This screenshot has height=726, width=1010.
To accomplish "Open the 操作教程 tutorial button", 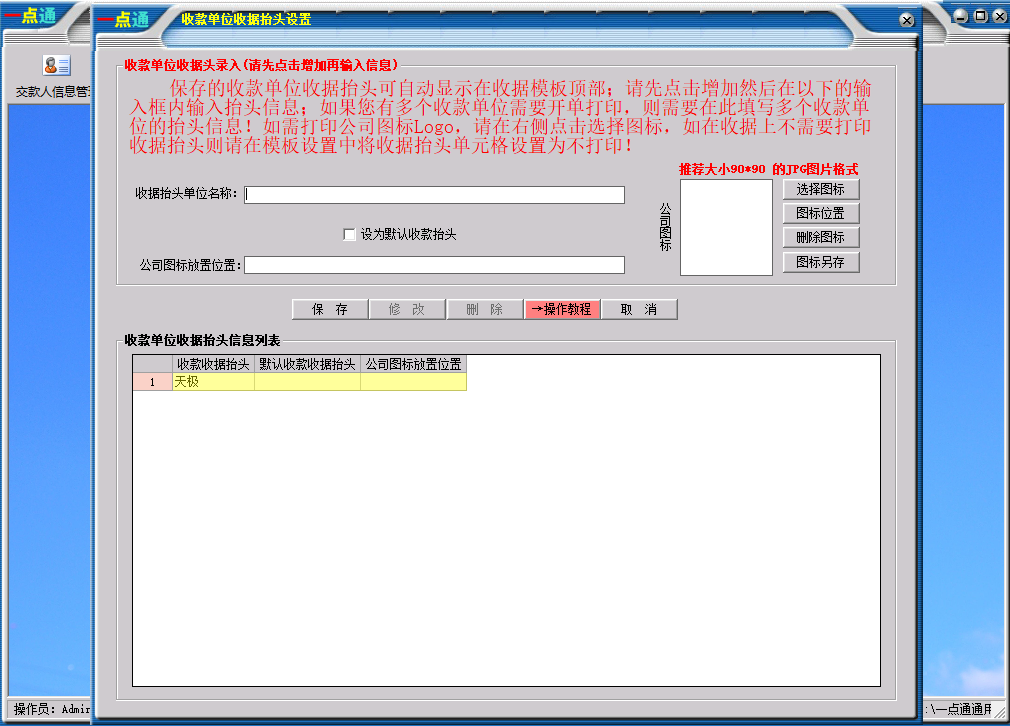I will tap(562, 309).
